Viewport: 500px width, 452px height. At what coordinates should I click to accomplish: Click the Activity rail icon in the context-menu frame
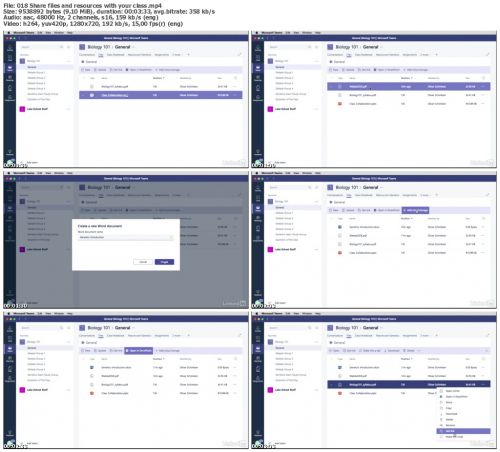(x=258, y=329)
